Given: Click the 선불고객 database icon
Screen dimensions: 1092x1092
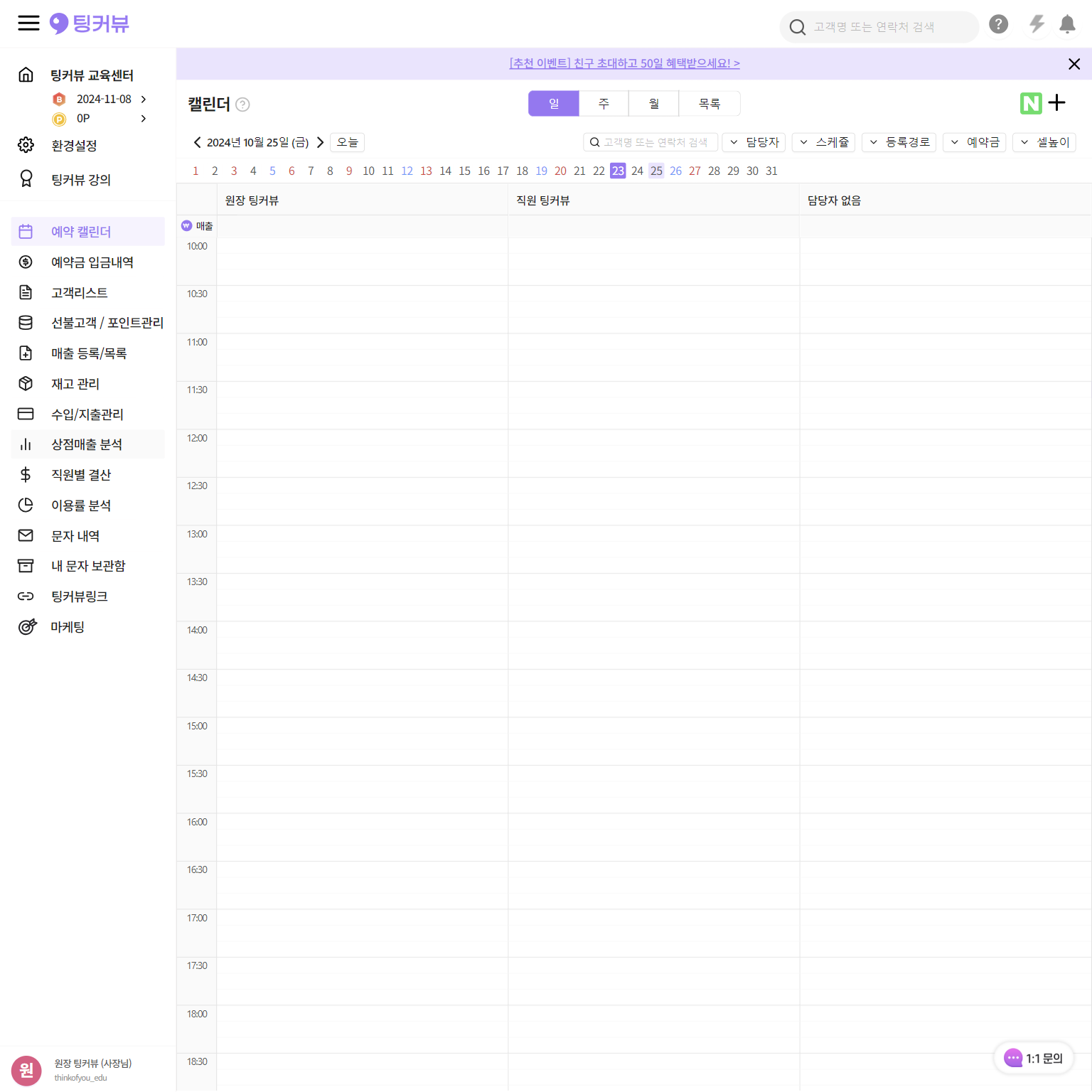Looking at the screenshot, I should coord(26,323).
